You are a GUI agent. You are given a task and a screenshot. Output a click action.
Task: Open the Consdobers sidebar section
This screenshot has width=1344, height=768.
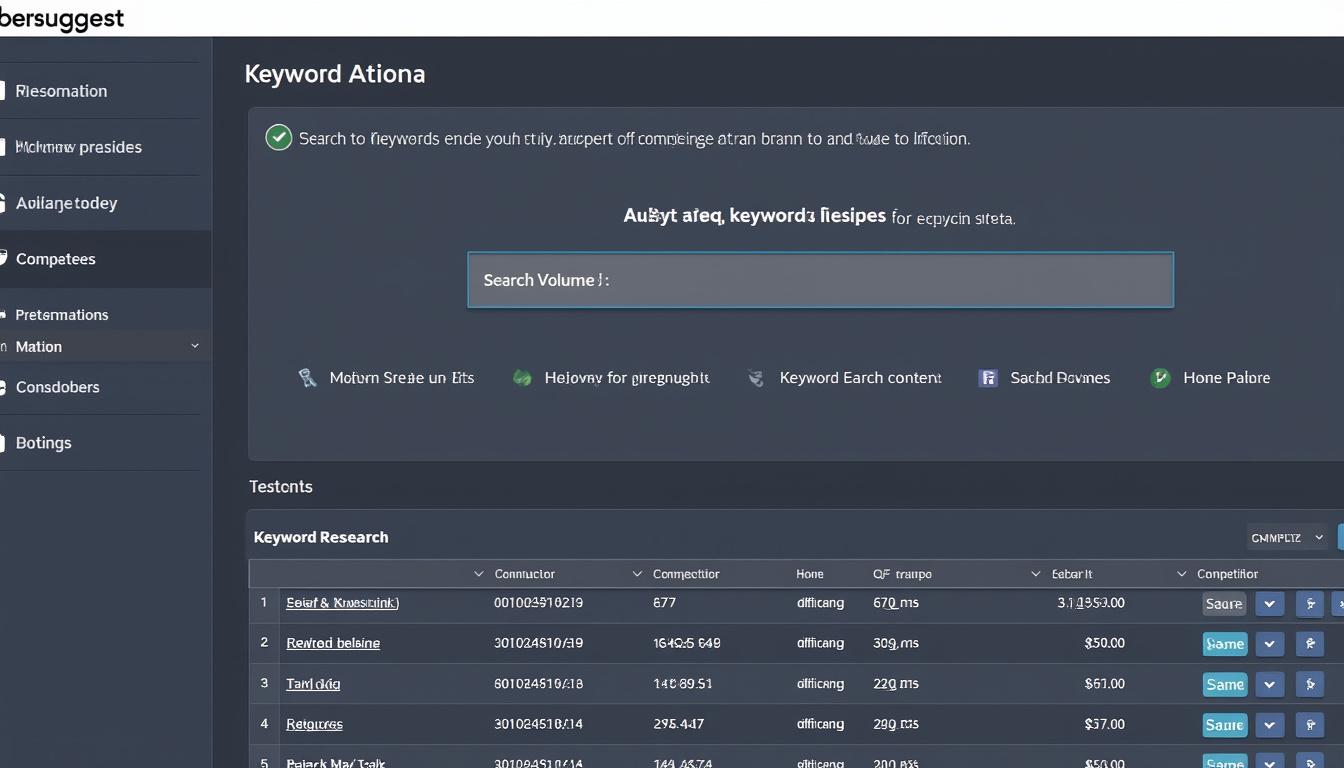pyautogui.click(x=58, y=387)
